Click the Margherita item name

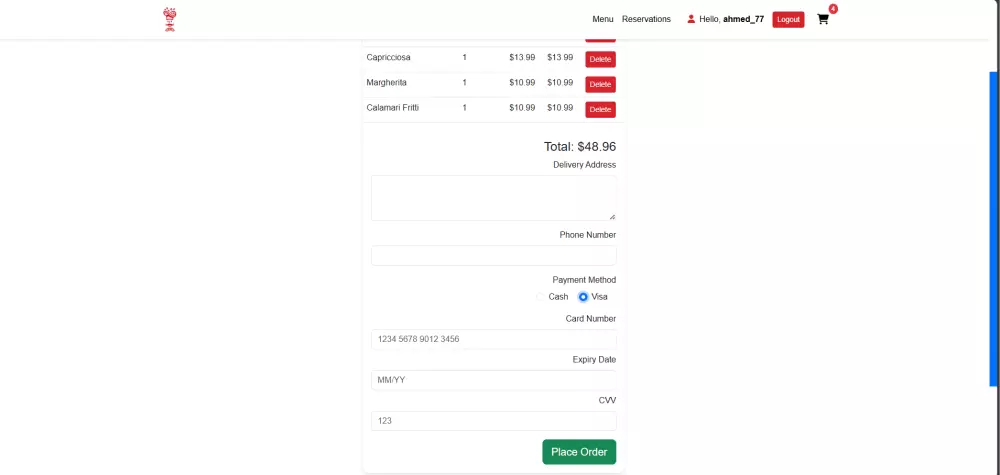click(x=386, y=82)
